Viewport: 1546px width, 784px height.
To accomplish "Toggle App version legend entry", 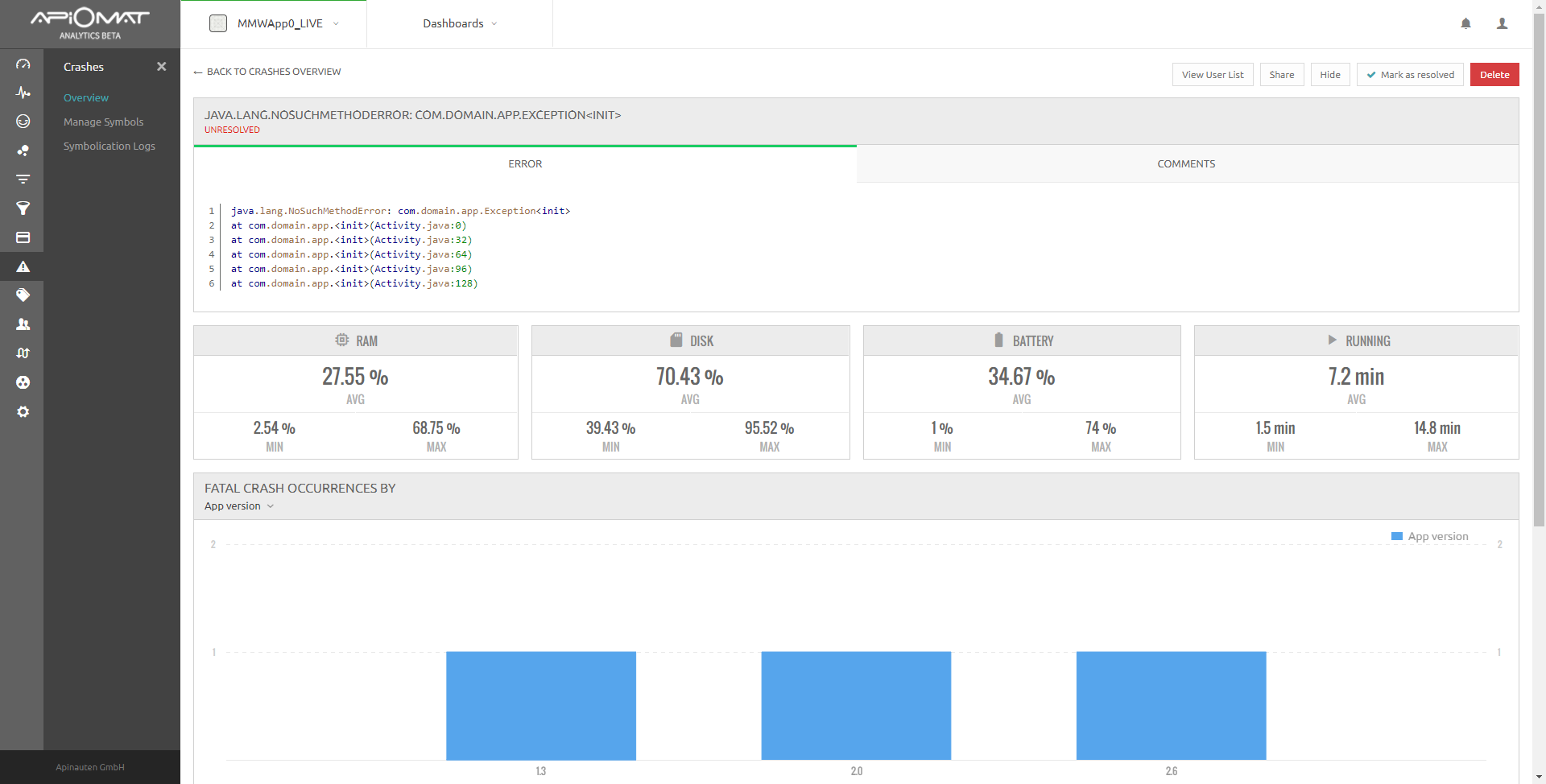I will 1430,537.
